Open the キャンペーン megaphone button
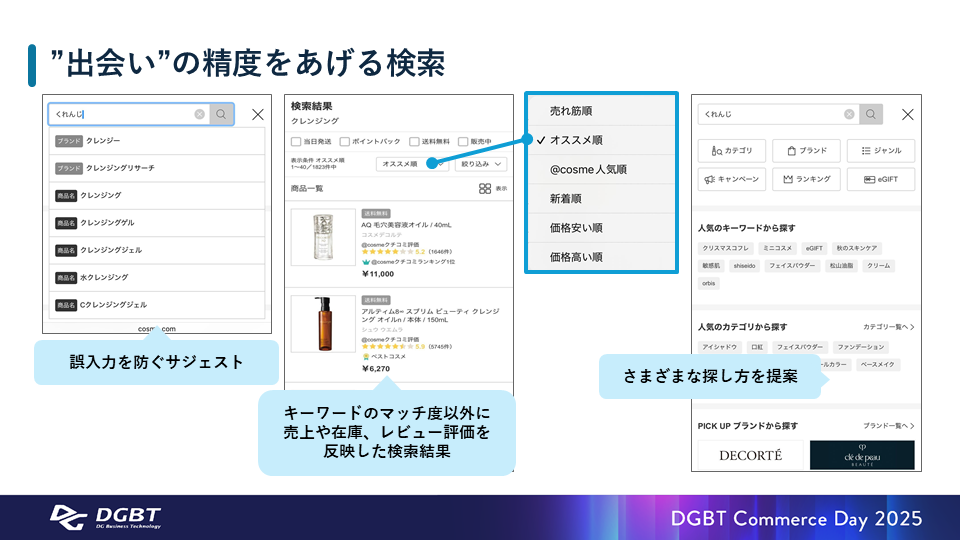The height and width of the screenshot is (540, 960). tap(732, 180)
